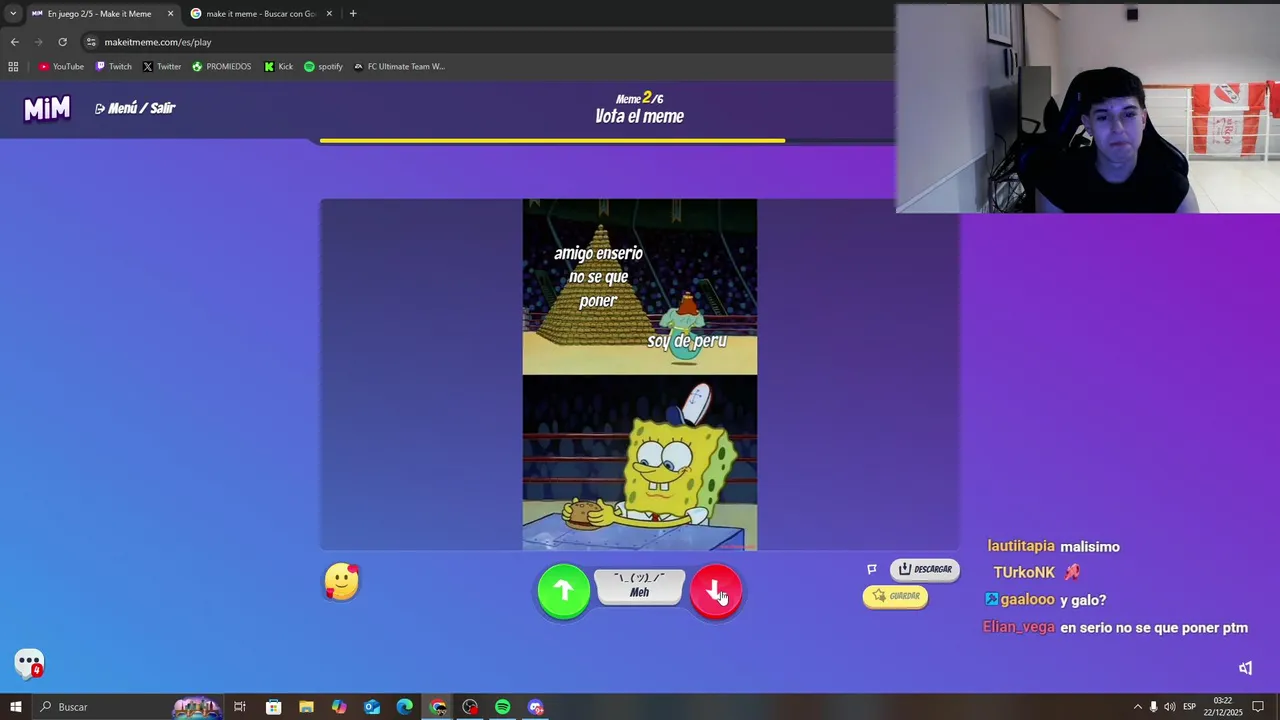Open Microsoft Edge from taskbar

click(405, 707)
